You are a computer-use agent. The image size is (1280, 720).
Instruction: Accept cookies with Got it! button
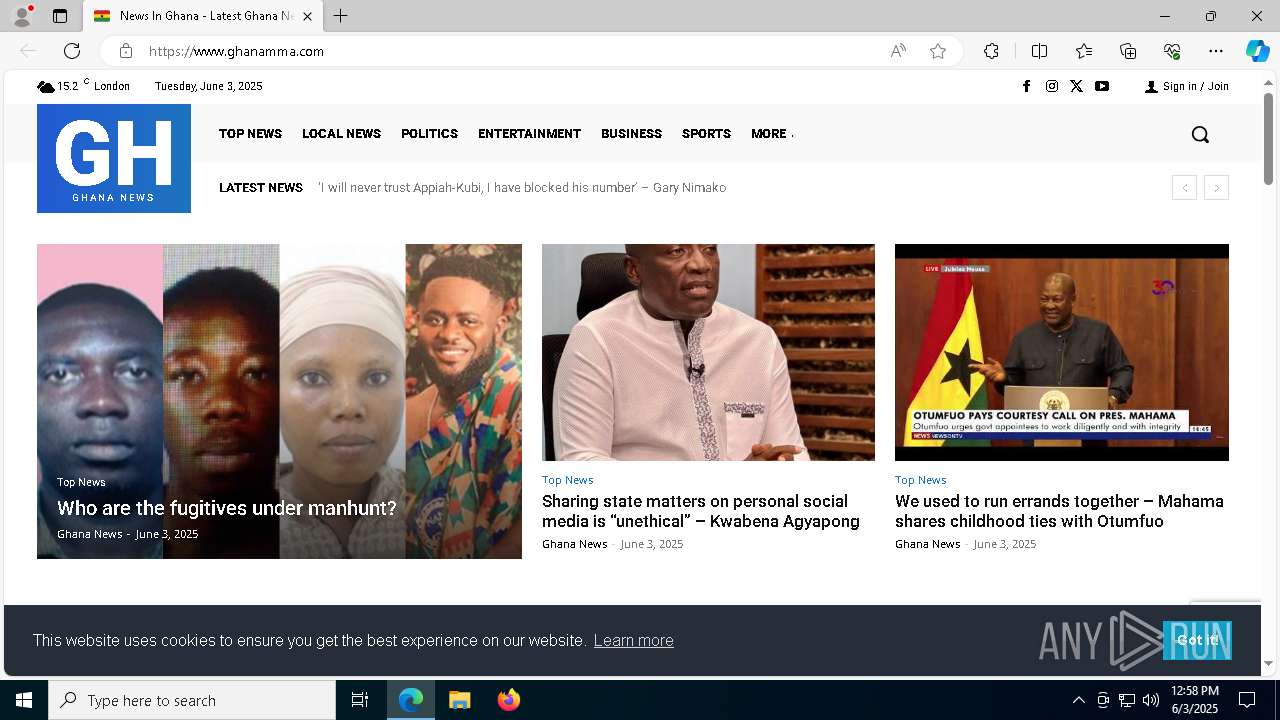point(1197,640)
